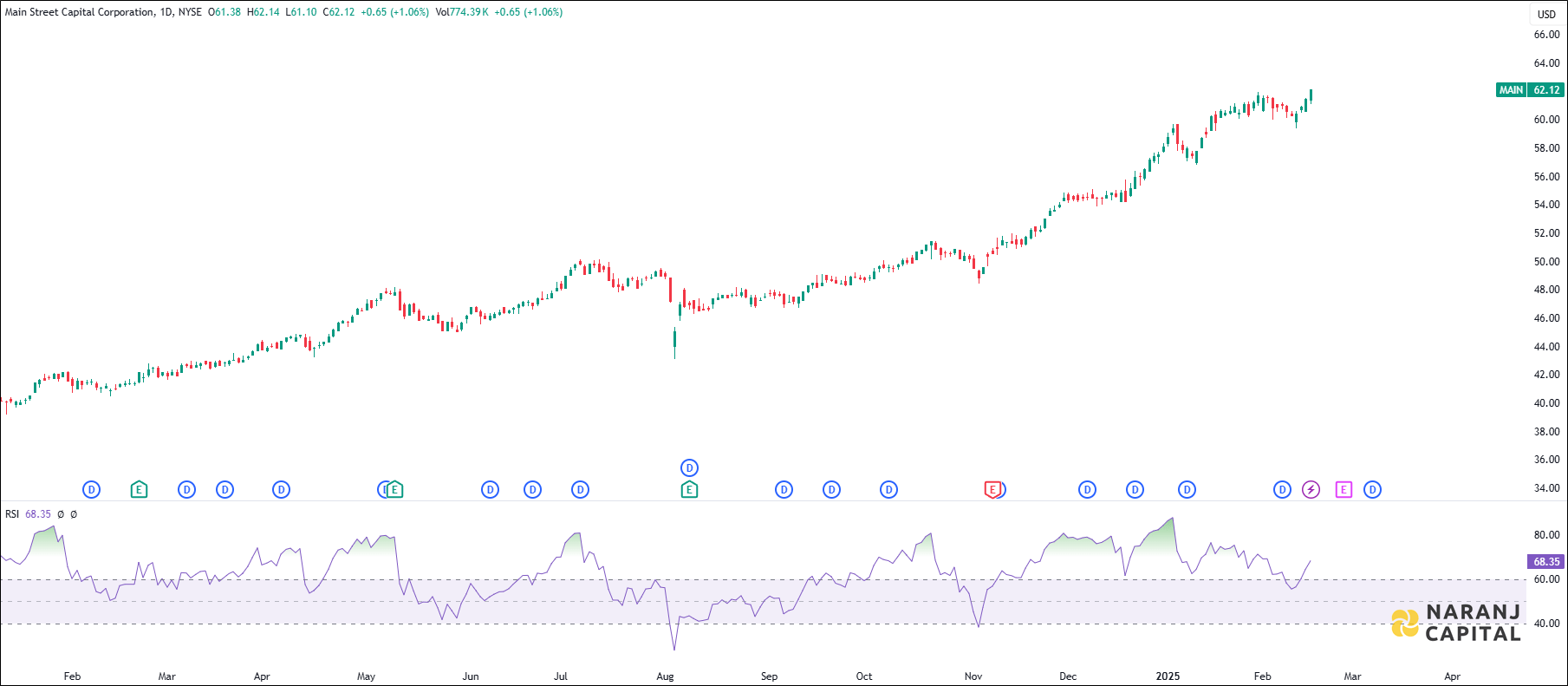Viewport: 1568px width, 686px height.
Task: Click the 40.00 RSI axis label
Action: click(1546, 624)
